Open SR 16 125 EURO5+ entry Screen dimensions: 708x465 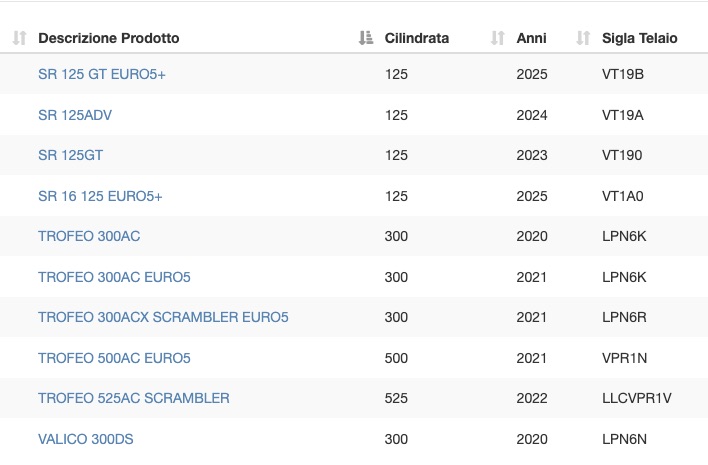pos(100,196)
